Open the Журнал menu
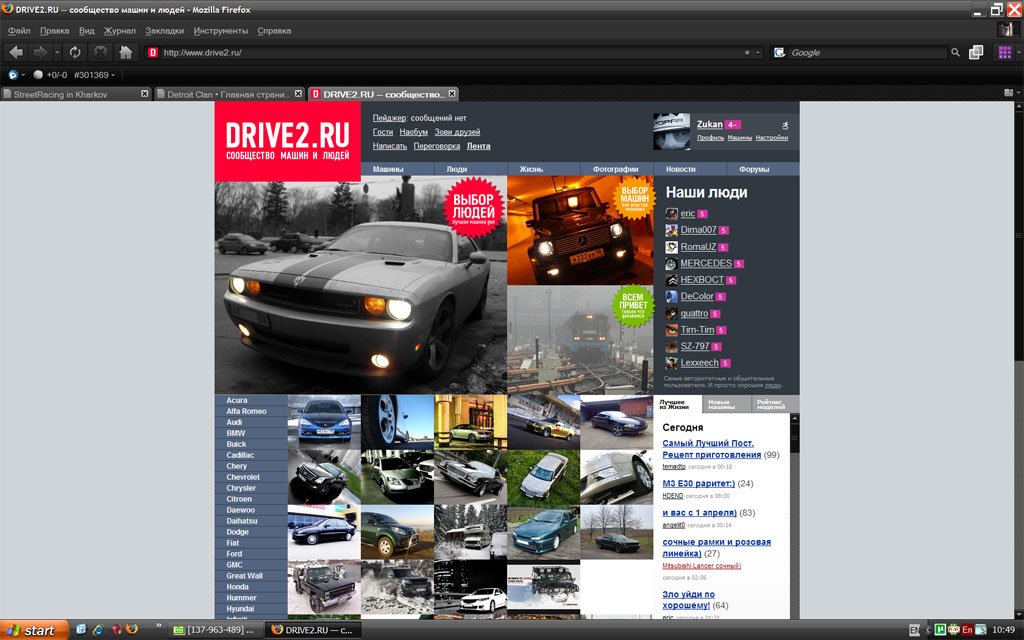1024x640 pixels. click(x=120, y=31)
